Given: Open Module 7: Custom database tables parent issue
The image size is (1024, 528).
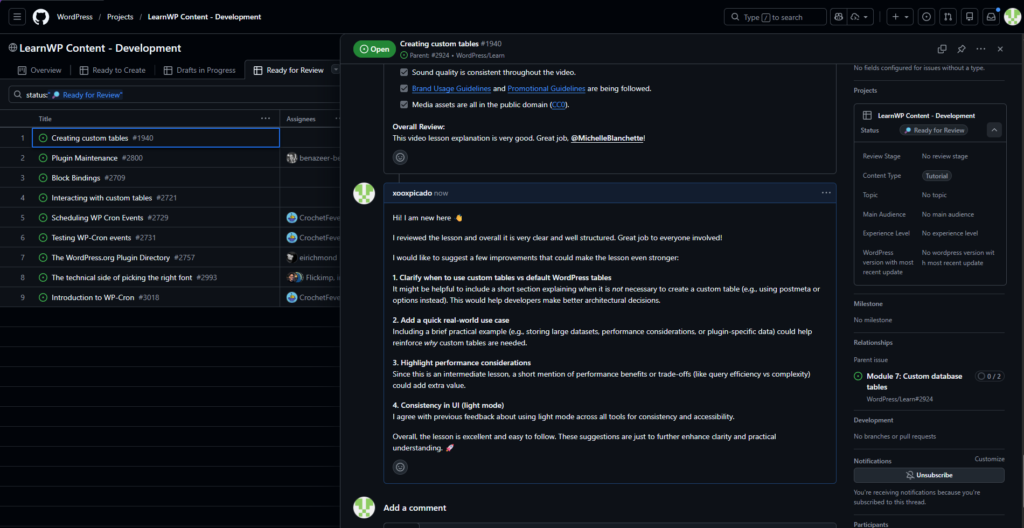Looking at the screenshot, I should (x=914, y=381).
